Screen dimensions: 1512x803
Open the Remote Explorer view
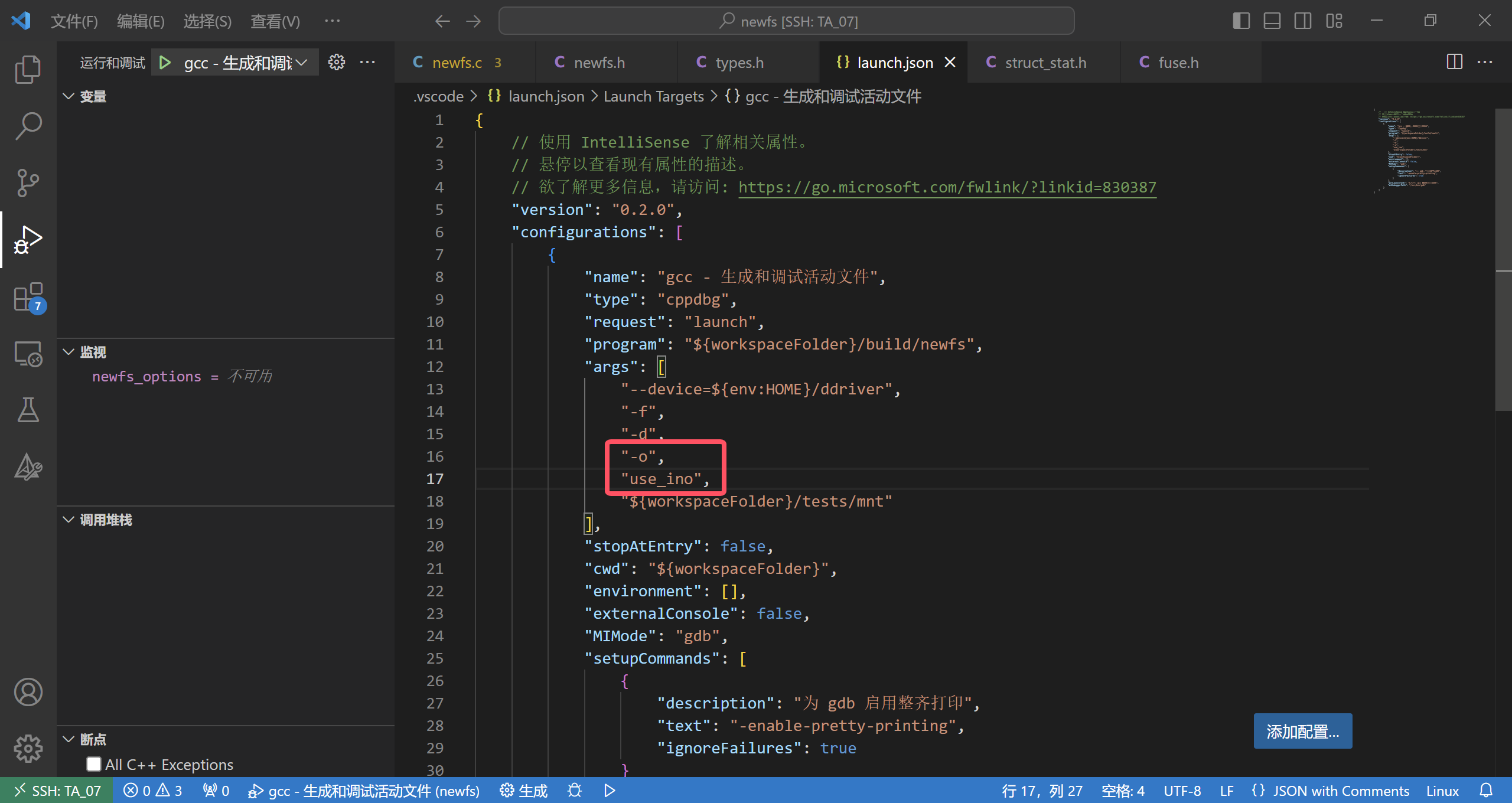coord(28,354)
